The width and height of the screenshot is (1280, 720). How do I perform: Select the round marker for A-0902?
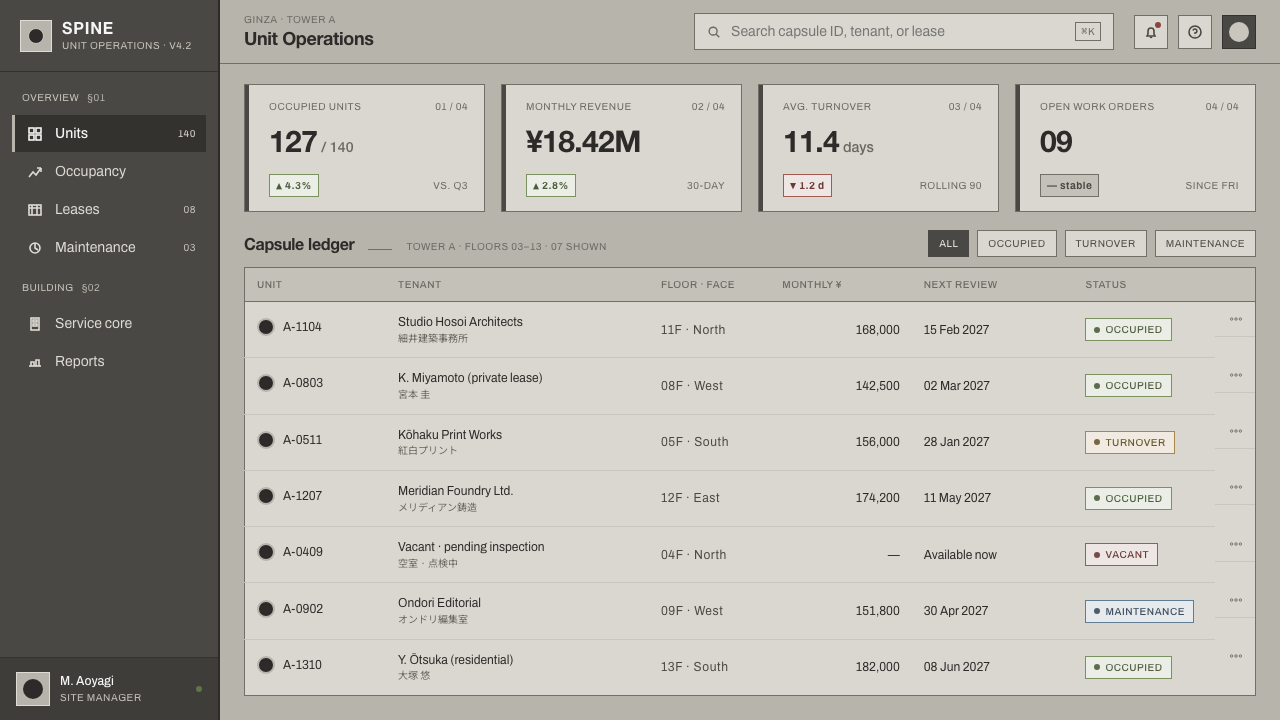tap(266, 609)
